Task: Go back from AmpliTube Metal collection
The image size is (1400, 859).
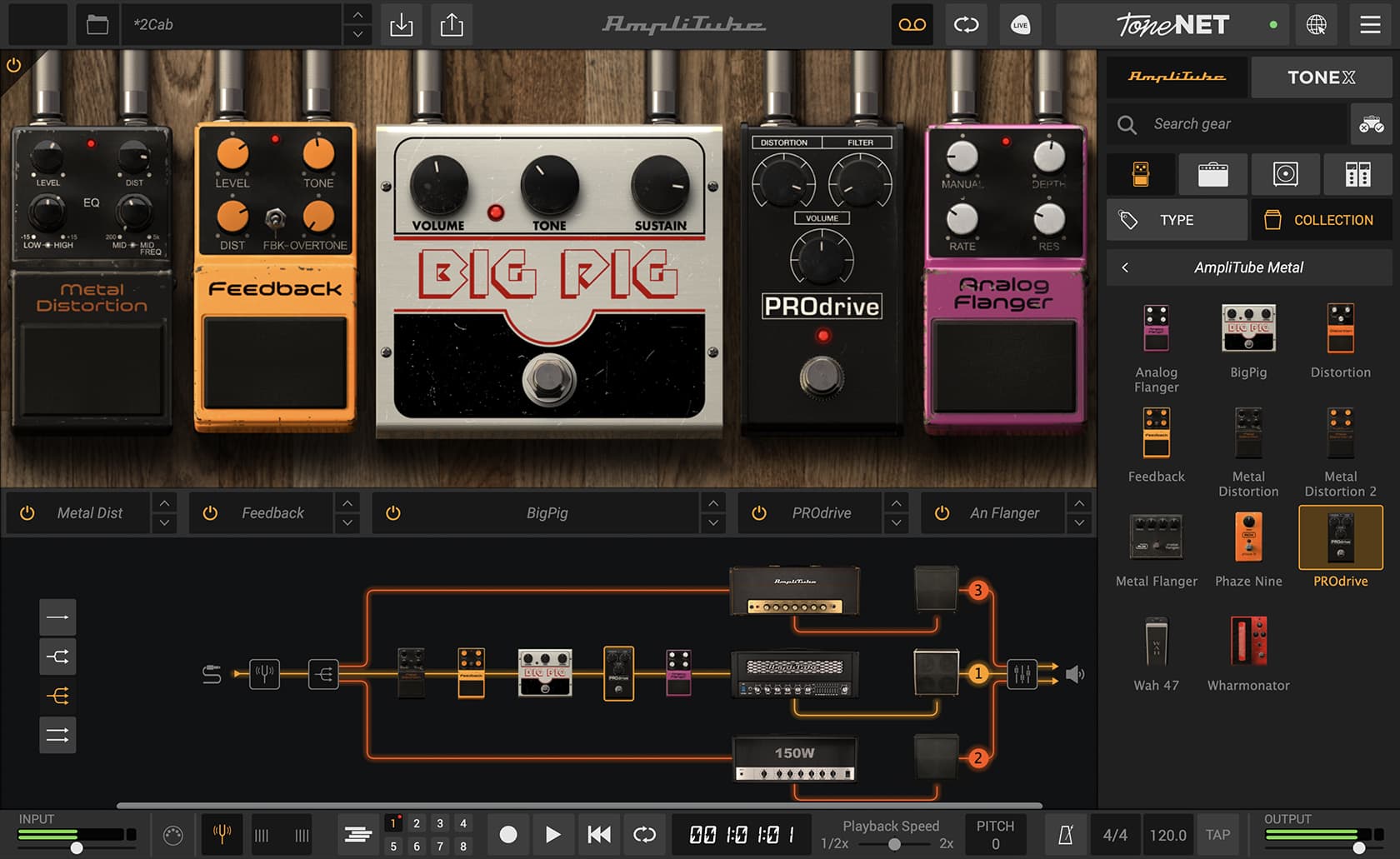Action: pos(1125,267)
